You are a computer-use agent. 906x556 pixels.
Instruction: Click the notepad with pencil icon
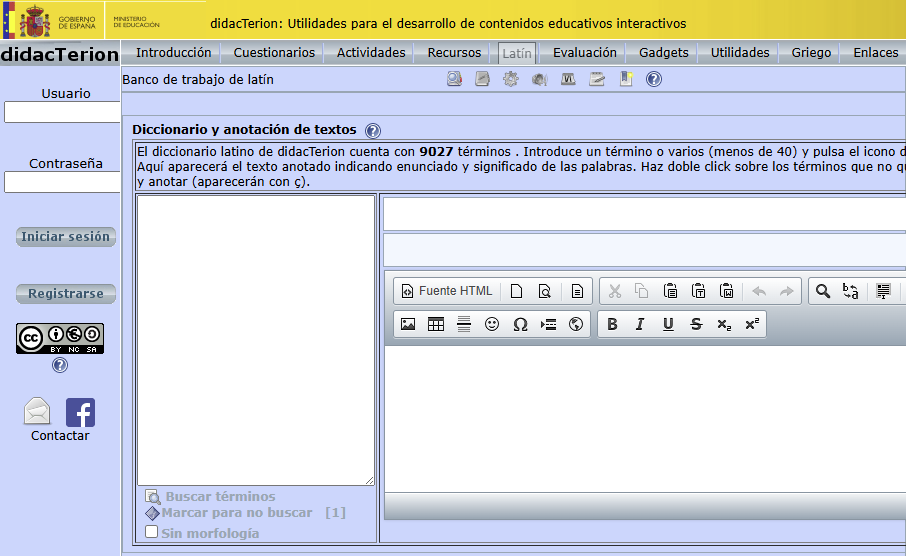pyautogui.click(x=597, y=79)
